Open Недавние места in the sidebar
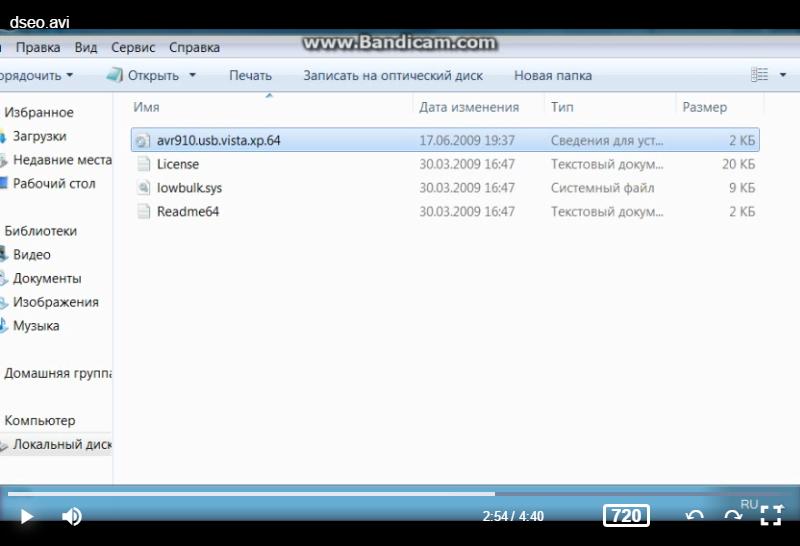 click(x=62, y=160)
